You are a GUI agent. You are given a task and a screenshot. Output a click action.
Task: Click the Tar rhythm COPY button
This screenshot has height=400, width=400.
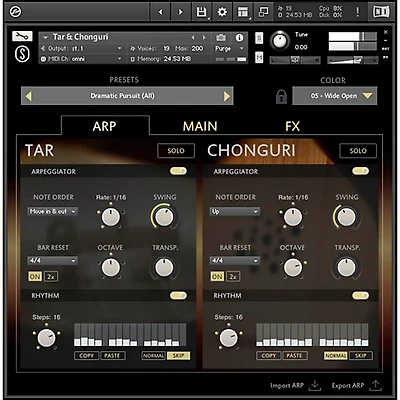(87, 356)
